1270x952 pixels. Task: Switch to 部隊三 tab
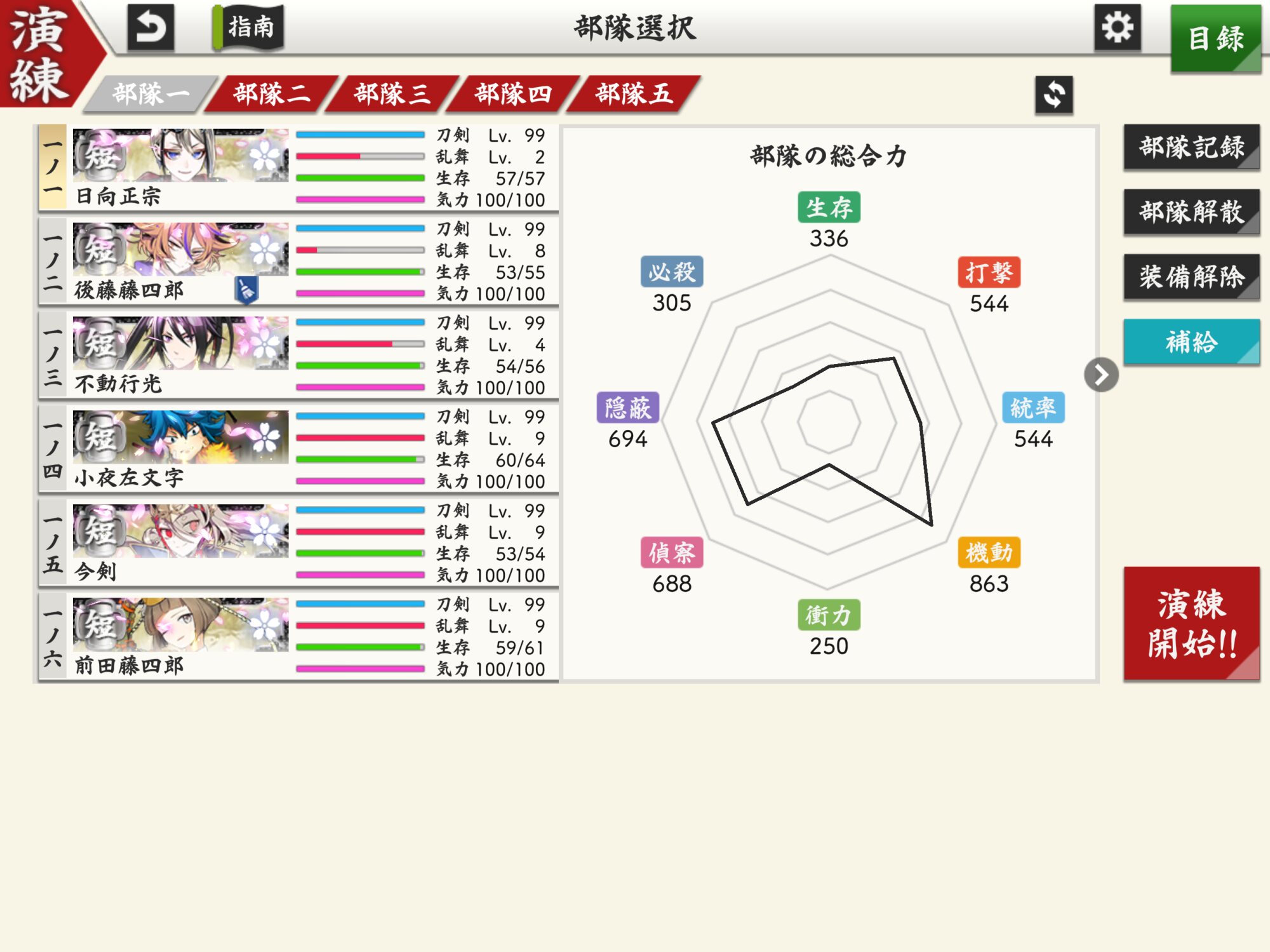pyautogui.click(x=392, y=94)
